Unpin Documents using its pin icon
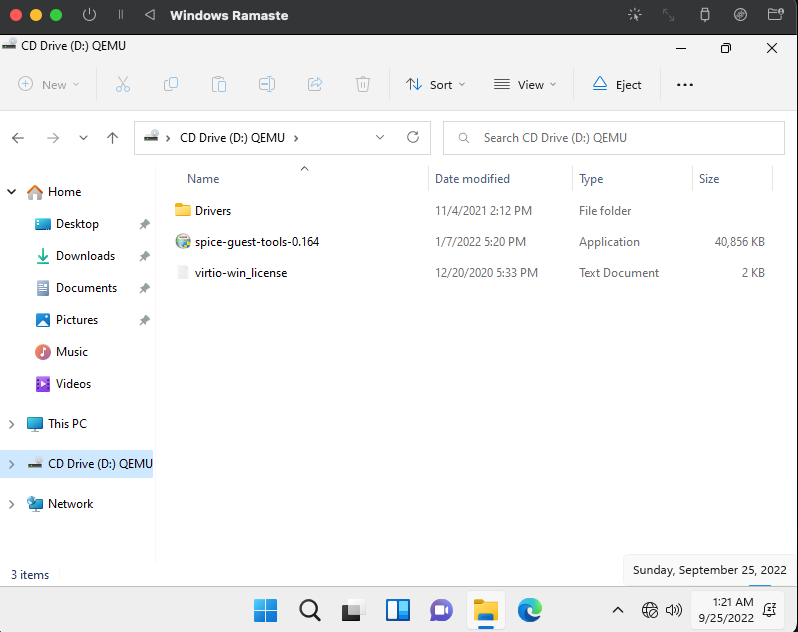This screenshot has width=798, height=632. click(x=145, y=288)
